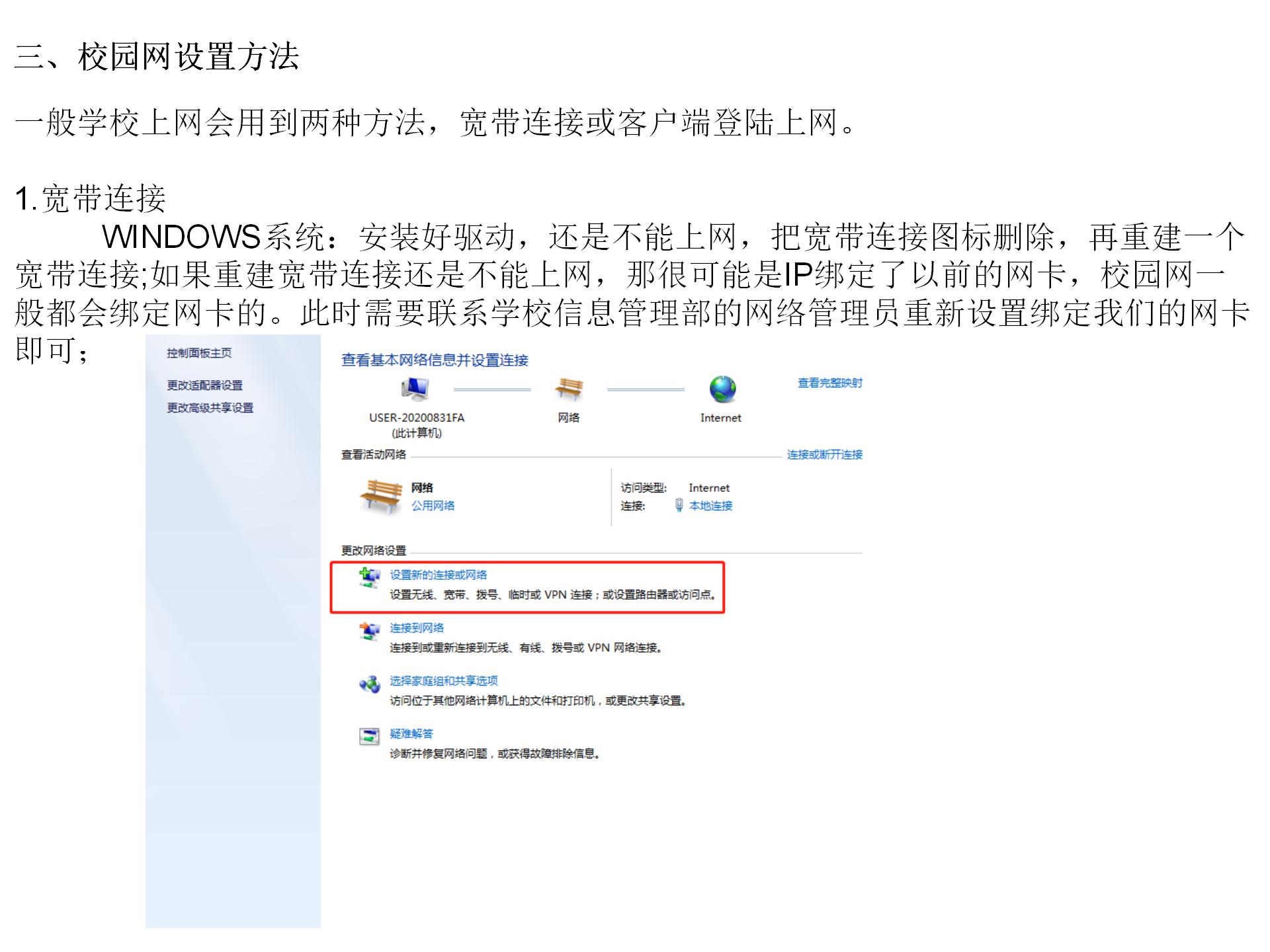Open the 疑难解答 link
Screen dimensions: 1270x952
(x=411, y=734)
